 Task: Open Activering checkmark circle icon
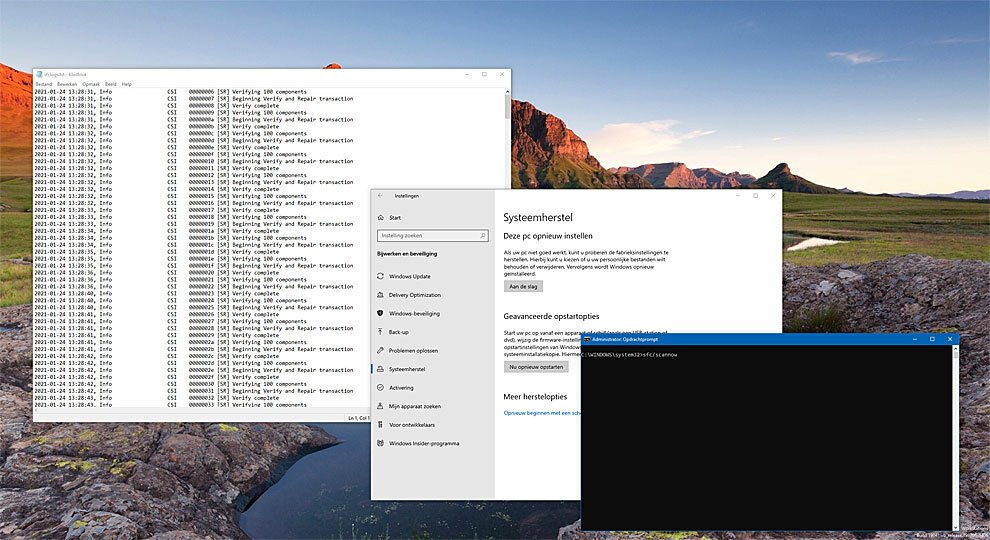(x=380, y=388)
